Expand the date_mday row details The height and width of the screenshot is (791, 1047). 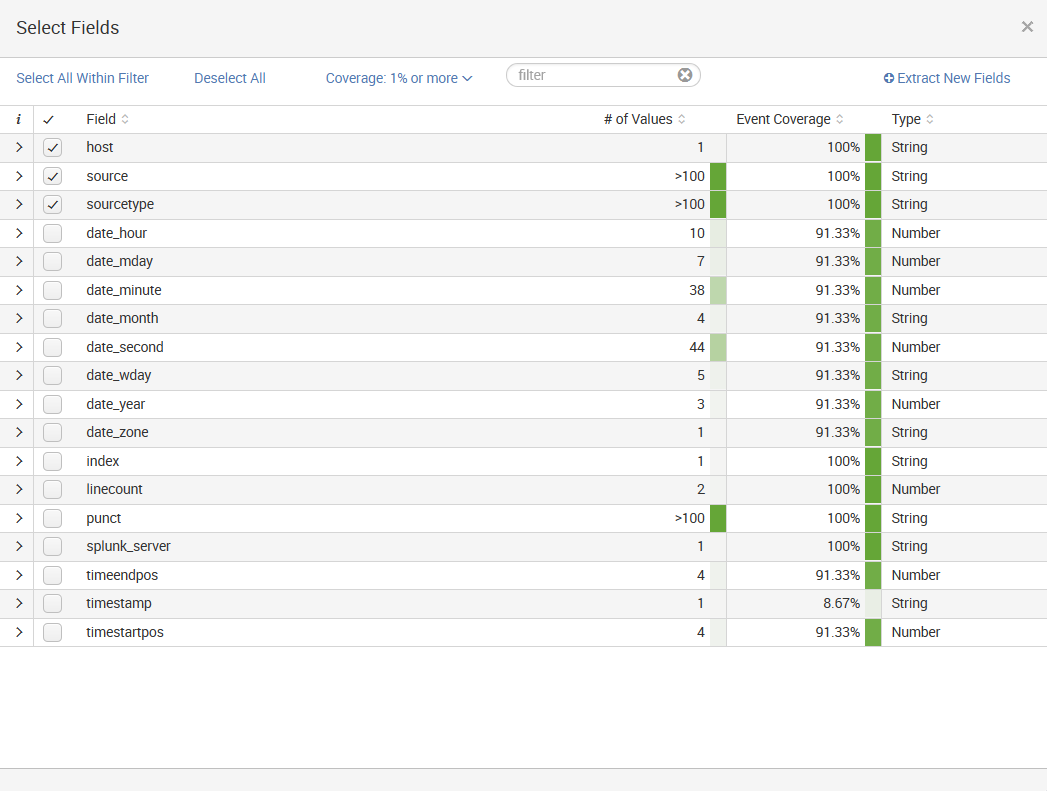pyautogui.click(x=19, y=260)
